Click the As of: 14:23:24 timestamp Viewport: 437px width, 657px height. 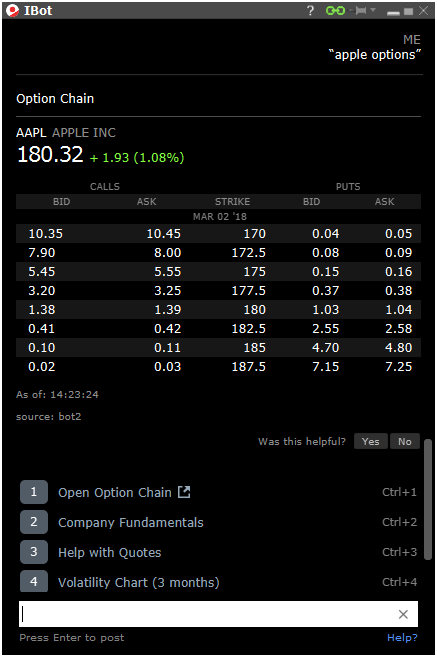click(57, 394)
